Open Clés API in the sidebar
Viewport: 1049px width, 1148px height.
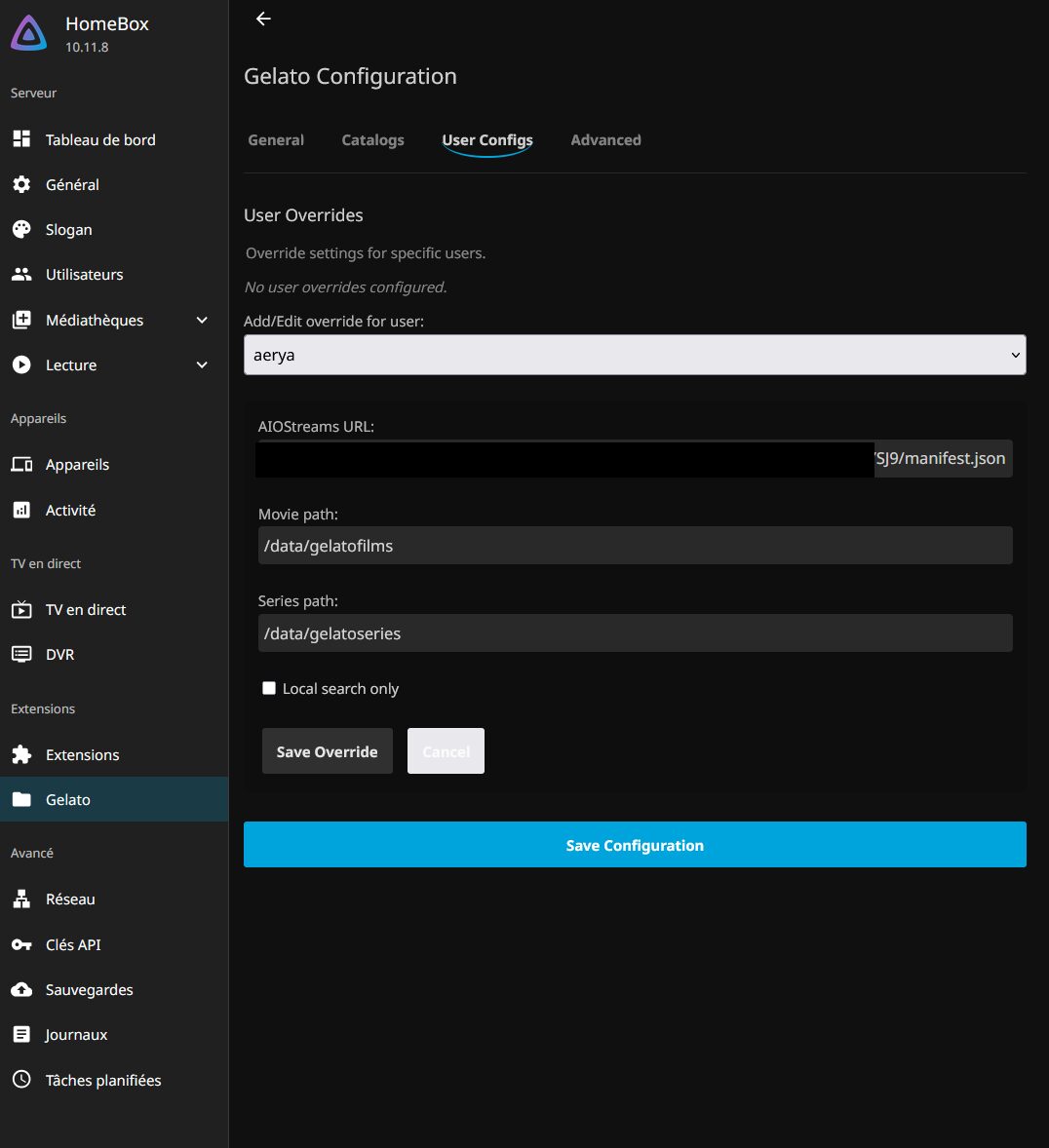114,944
